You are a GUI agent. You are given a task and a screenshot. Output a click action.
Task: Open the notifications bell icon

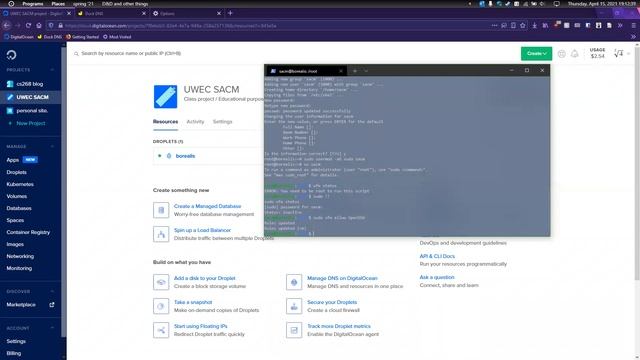(x=575, y=53)
